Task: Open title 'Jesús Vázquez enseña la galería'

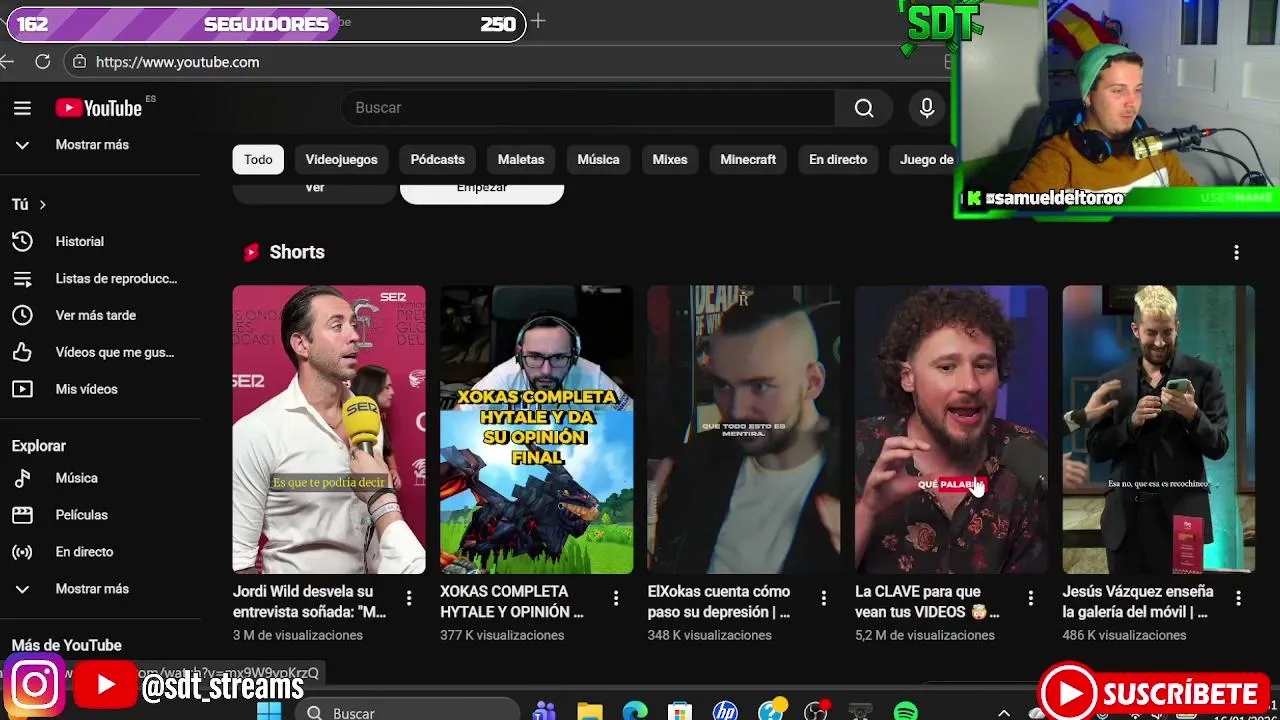Action: click(1138, 601)
